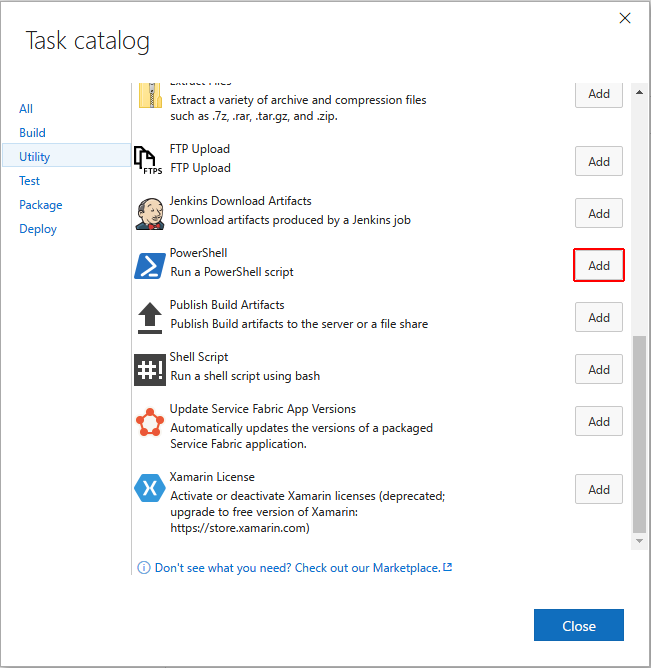Click the Shell Script task icon
The image size is (651, 668).
click(x=149, y=369)
